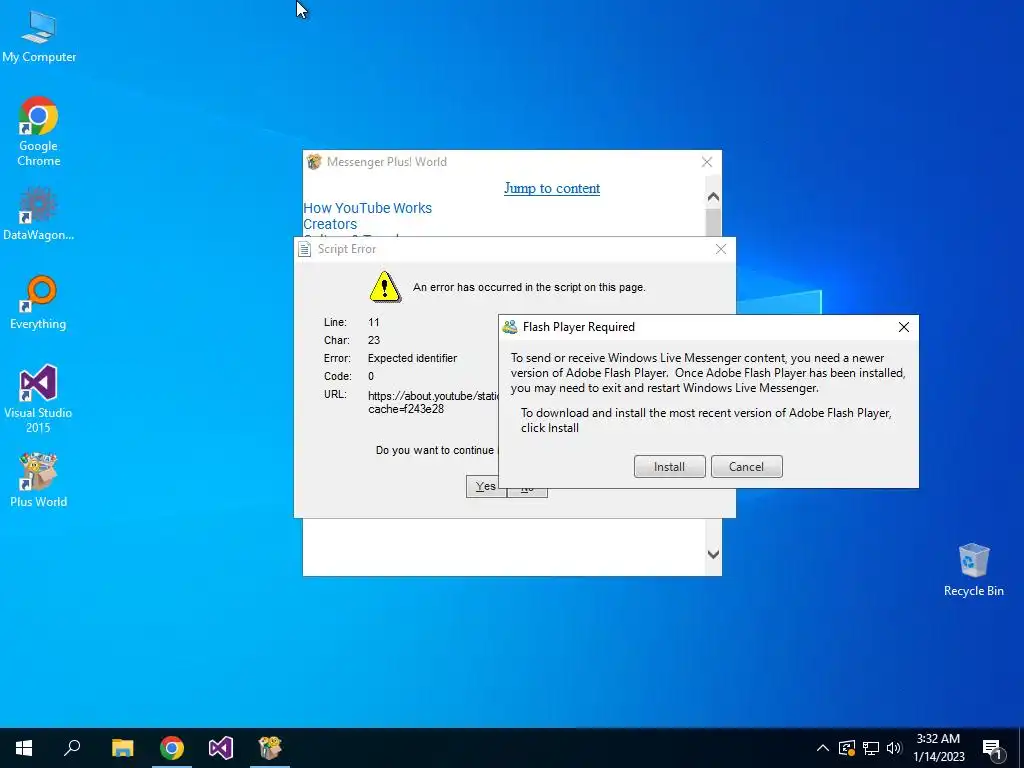The width and height of the screenshot is (1024, 768).
Task: Select the Everything desktop shortcut
Action: 39,302
